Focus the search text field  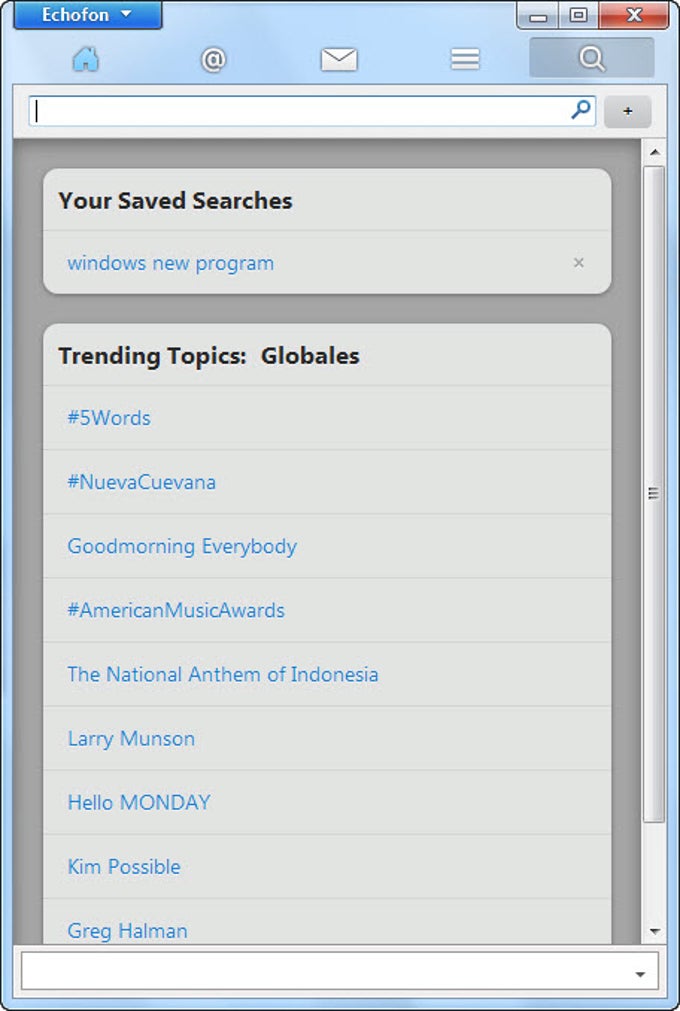tap(300, 111)
